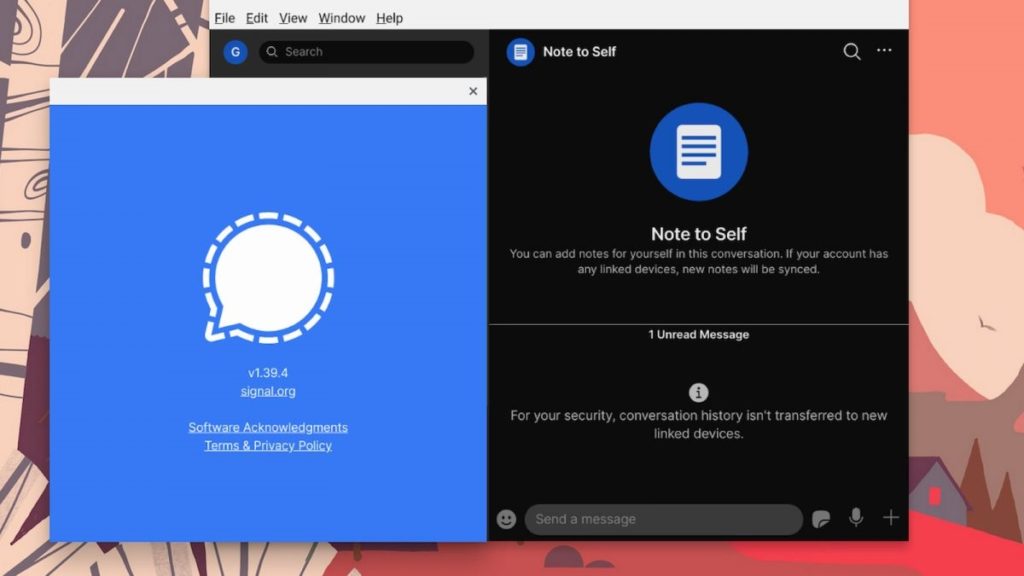Open the emoji picker in message composer

pyautogui.click(x=507, y=519)
